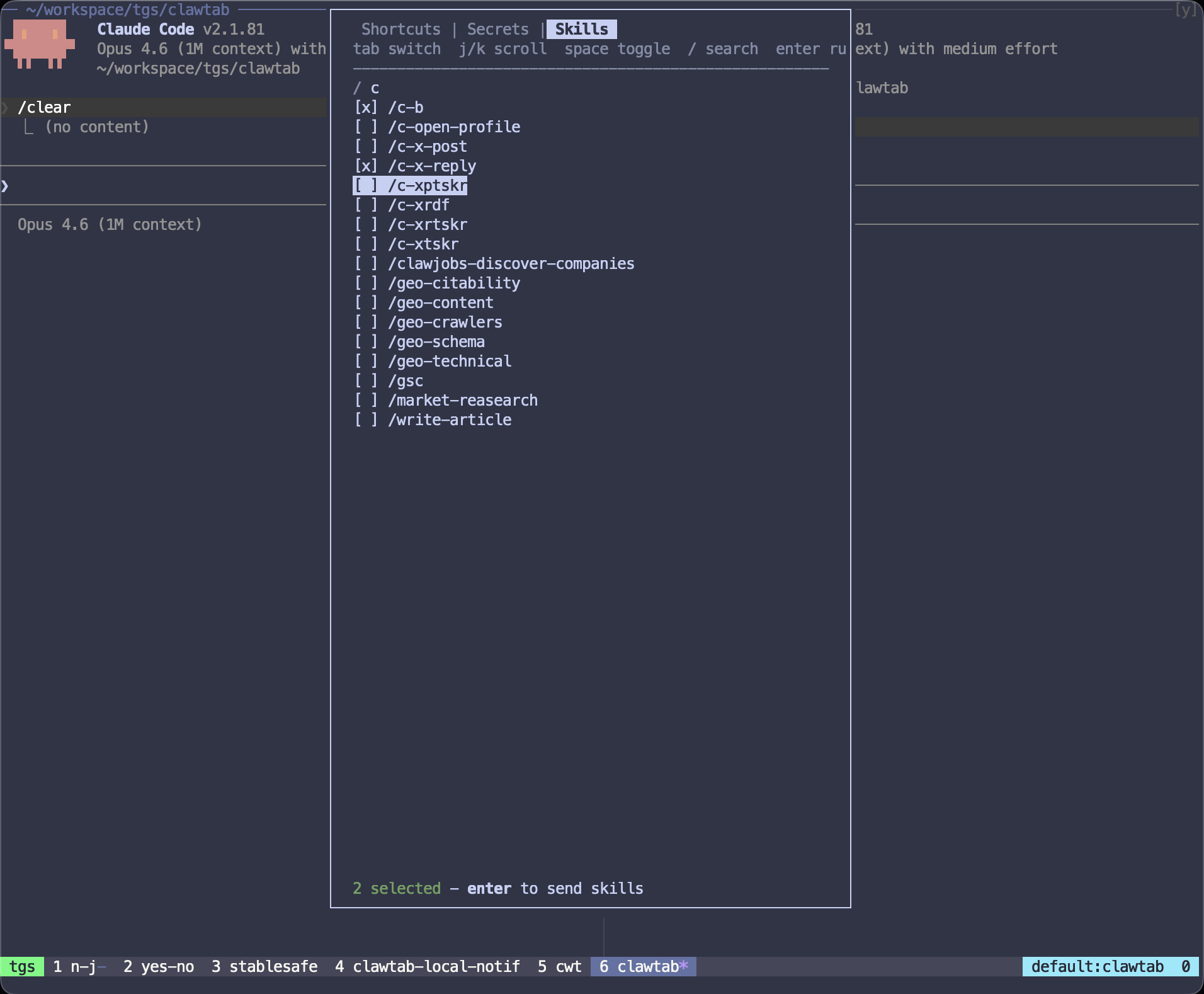
Task: Open the Secrets tab
Action: point(497,30)
